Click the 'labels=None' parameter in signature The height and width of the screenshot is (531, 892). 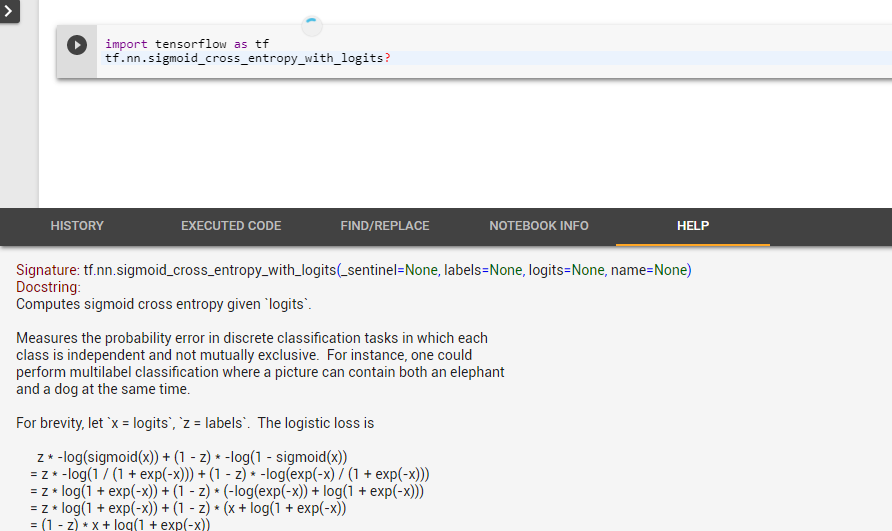coord(483,270)
